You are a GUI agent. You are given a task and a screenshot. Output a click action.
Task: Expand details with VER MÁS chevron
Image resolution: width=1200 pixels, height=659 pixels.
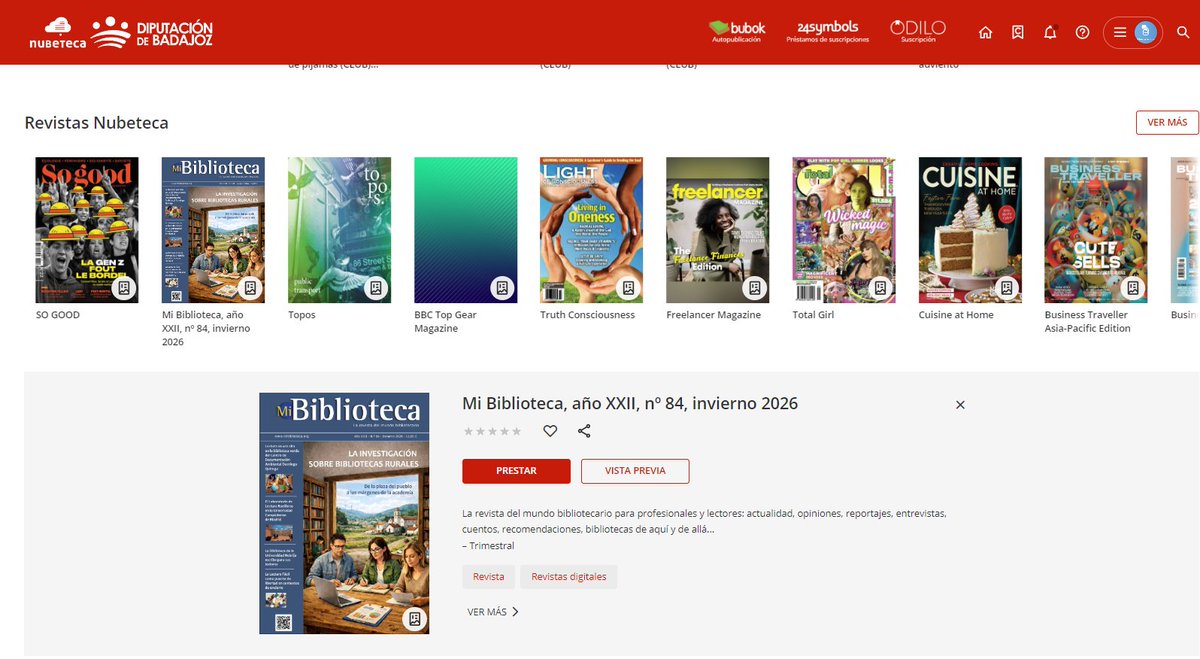[x=493, y=612]
